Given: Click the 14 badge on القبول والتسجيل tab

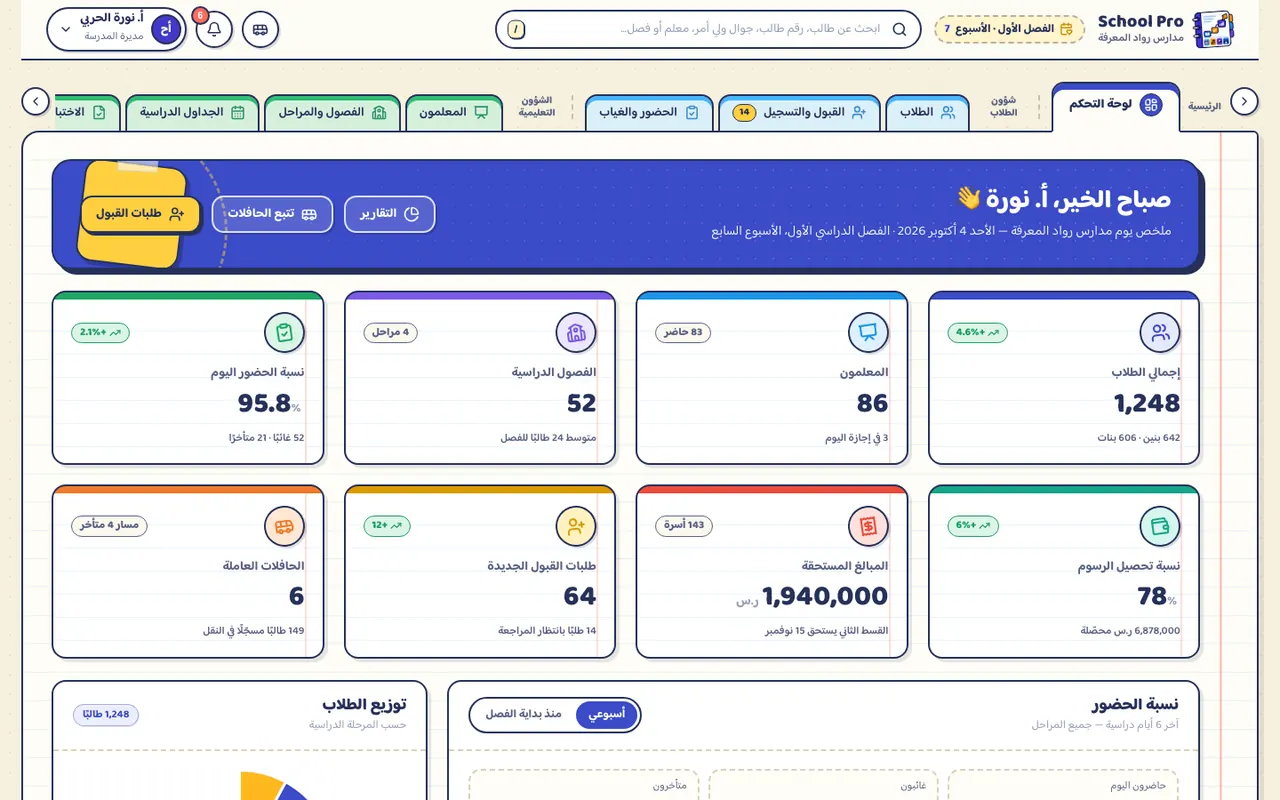Looking at the screenshot, I should [744, 113].
